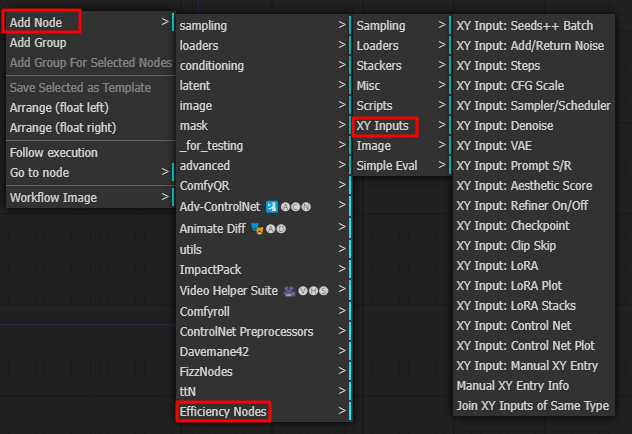
Task: Add XY Input: Steps node
Action: click(534, 66)
